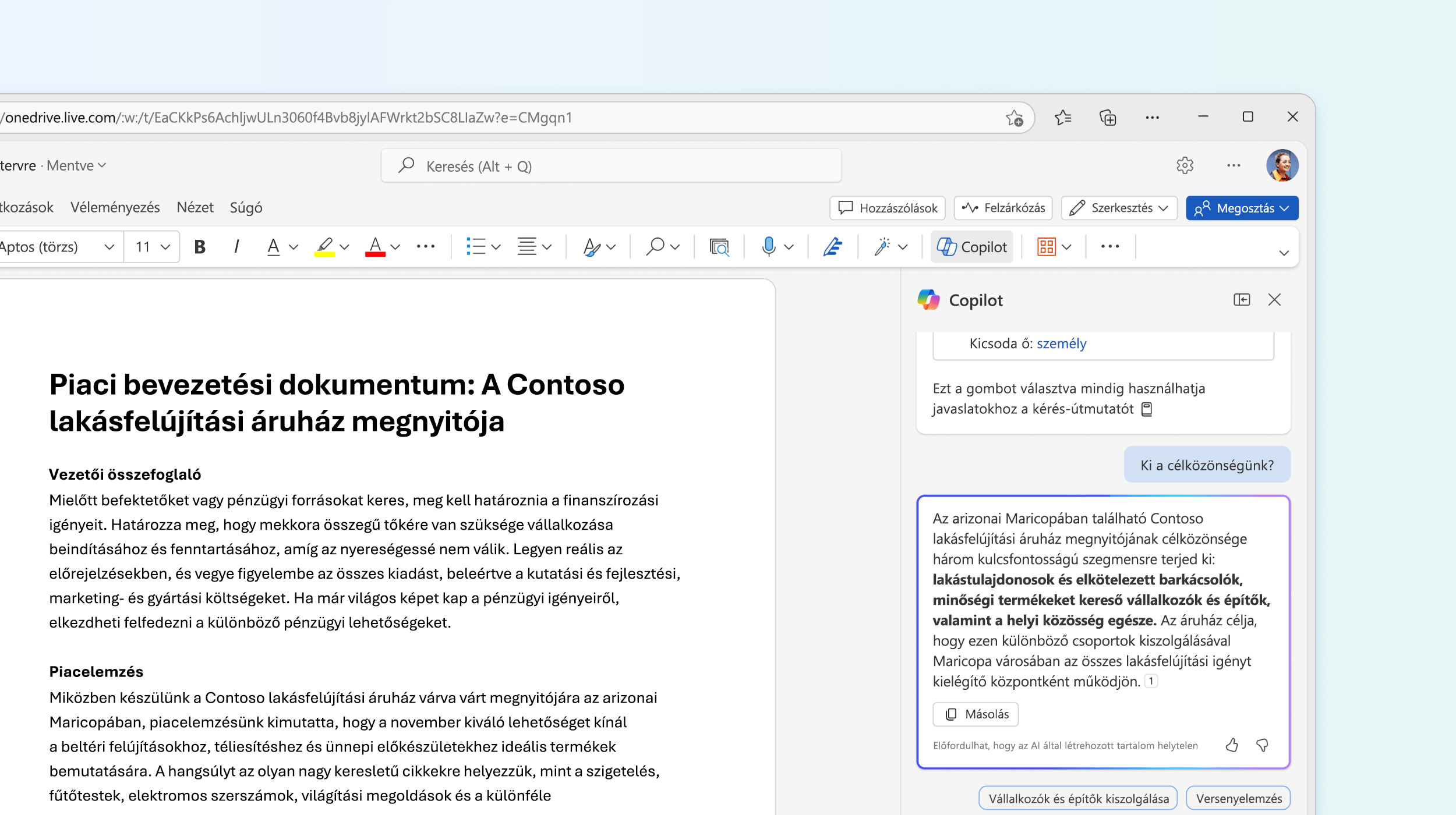Add page to favorites star icon
The image size is (1456, 815).
1014,118
